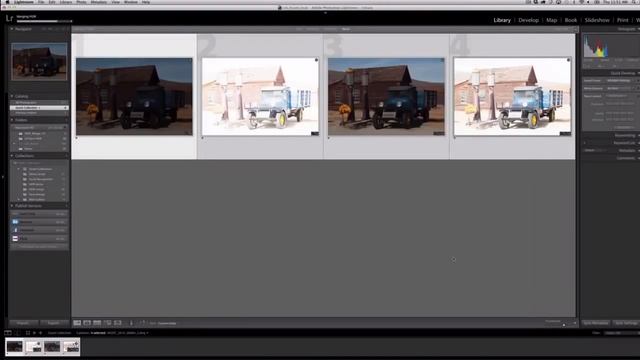This screenshot has height=360, width=640.
Task: Select Previous Import in Catalog
Action: (x=39, y=113)
